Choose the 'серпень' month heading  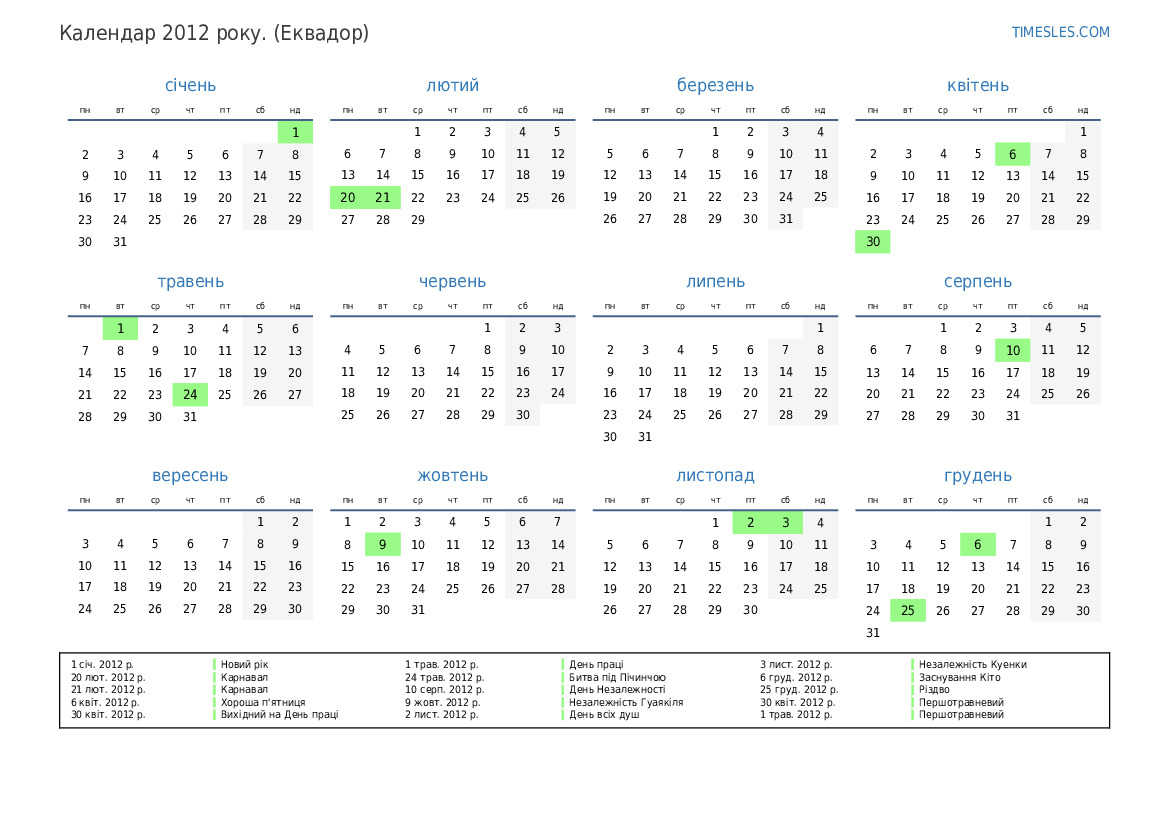977,282
